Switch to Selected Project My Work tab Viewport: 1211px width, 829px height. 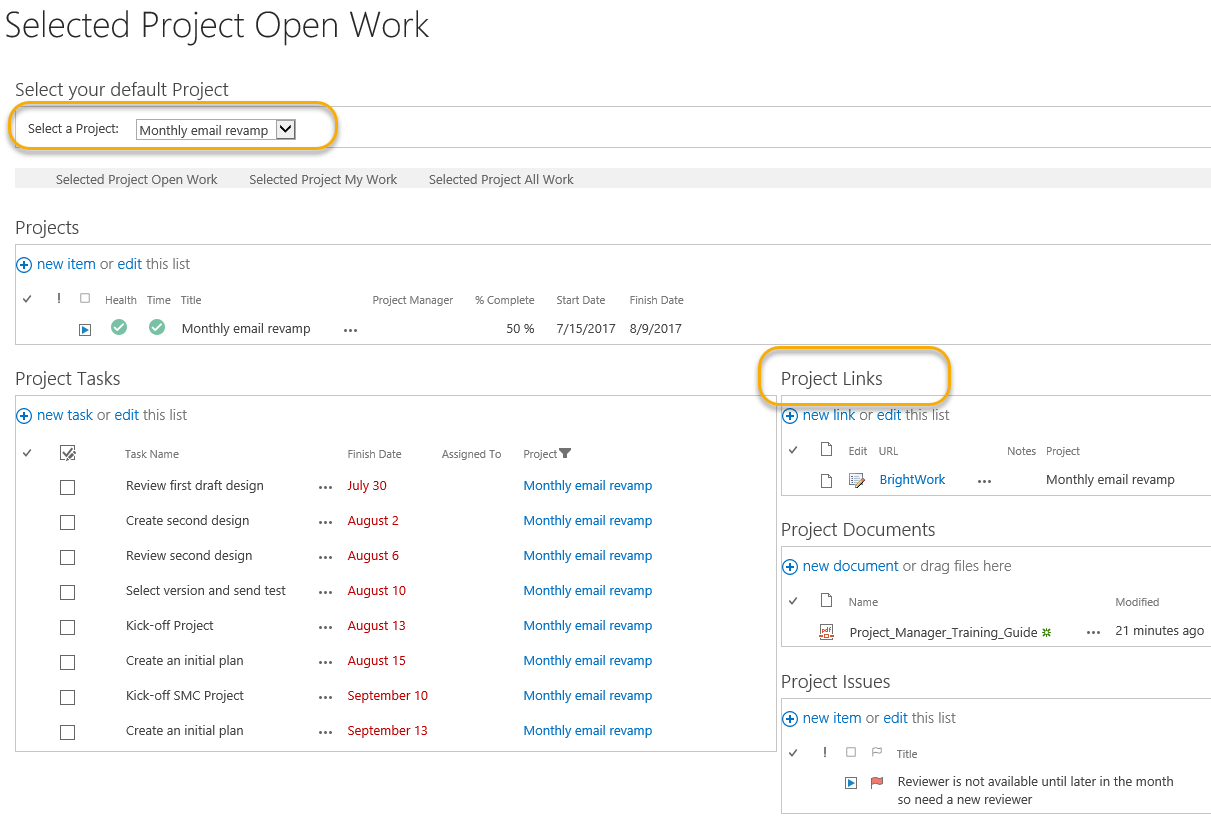point(323,180)
